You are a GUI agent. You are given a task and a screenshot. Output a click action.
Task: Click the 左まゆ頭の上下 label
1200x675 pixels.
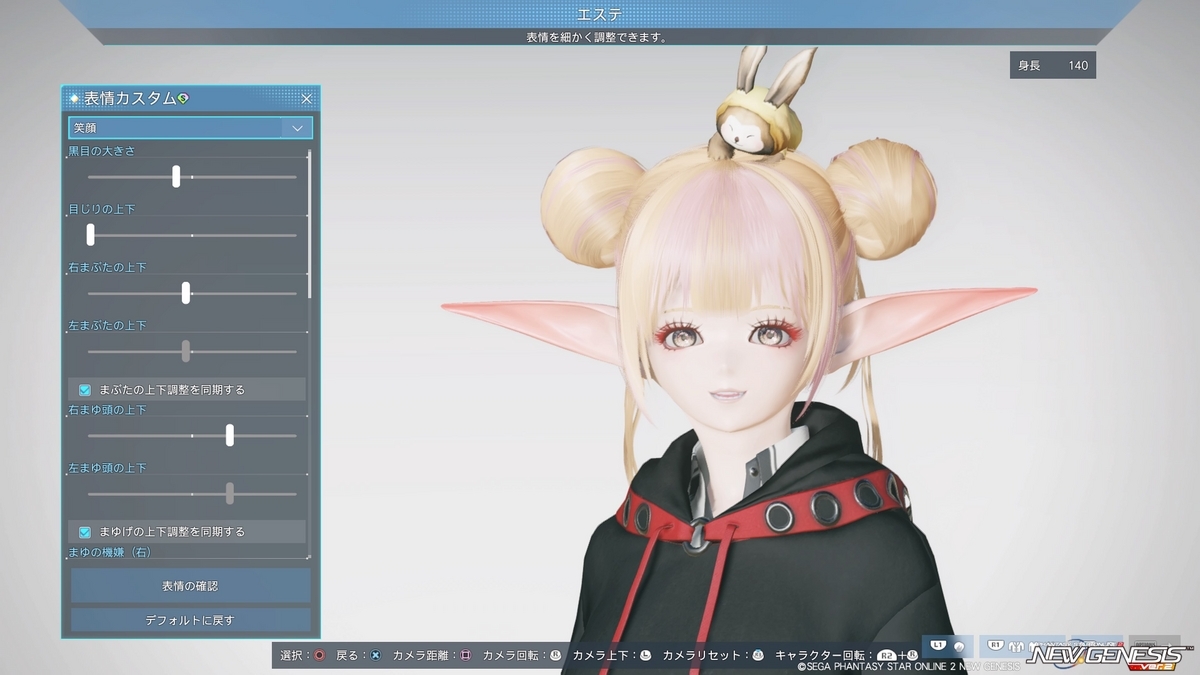point(107,468)
